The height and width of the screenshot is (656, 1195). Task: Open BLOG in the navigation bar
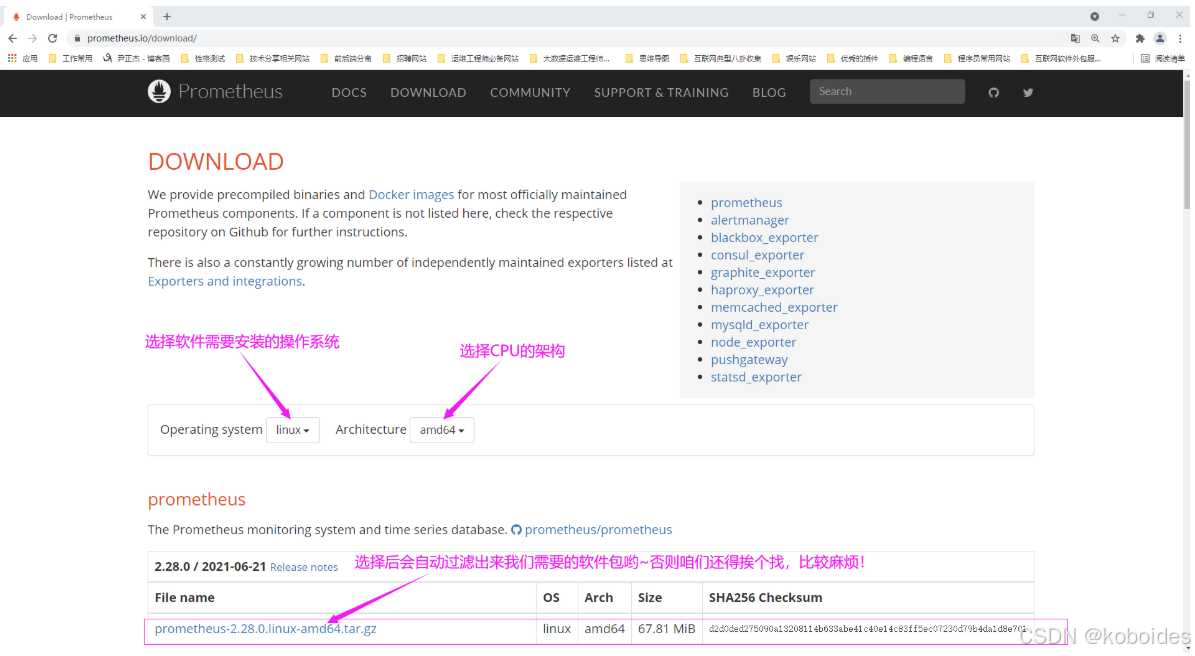coord(769,92)
